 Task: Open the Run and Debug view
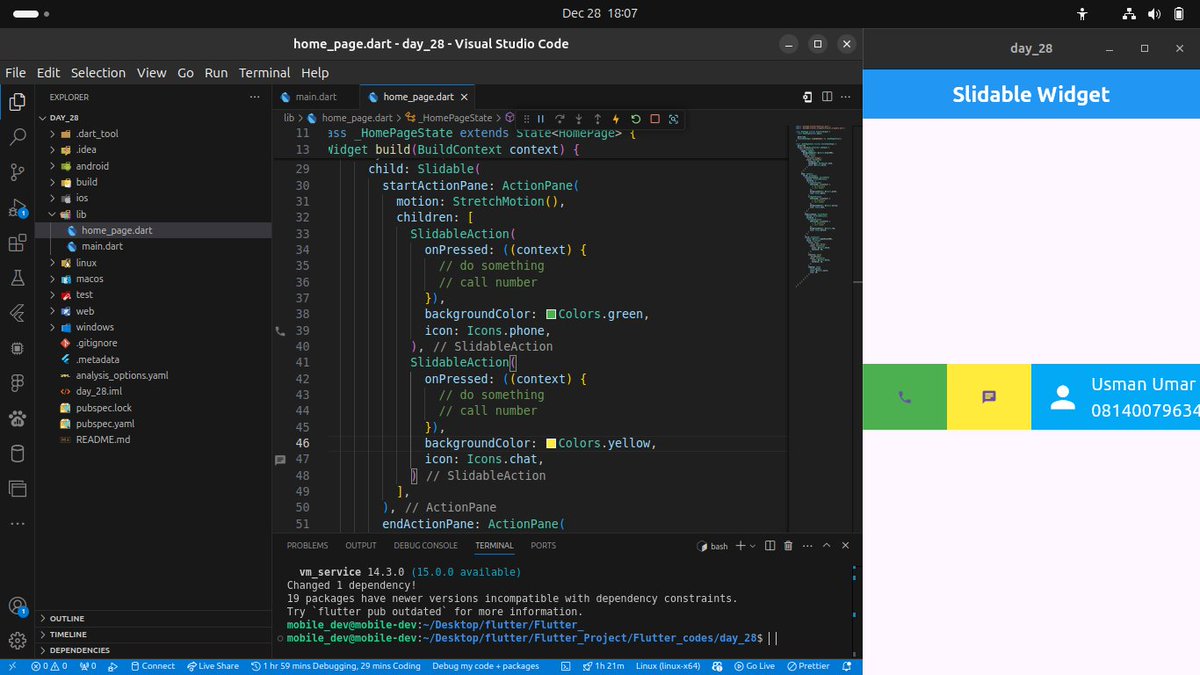click(x=17, y=208)
